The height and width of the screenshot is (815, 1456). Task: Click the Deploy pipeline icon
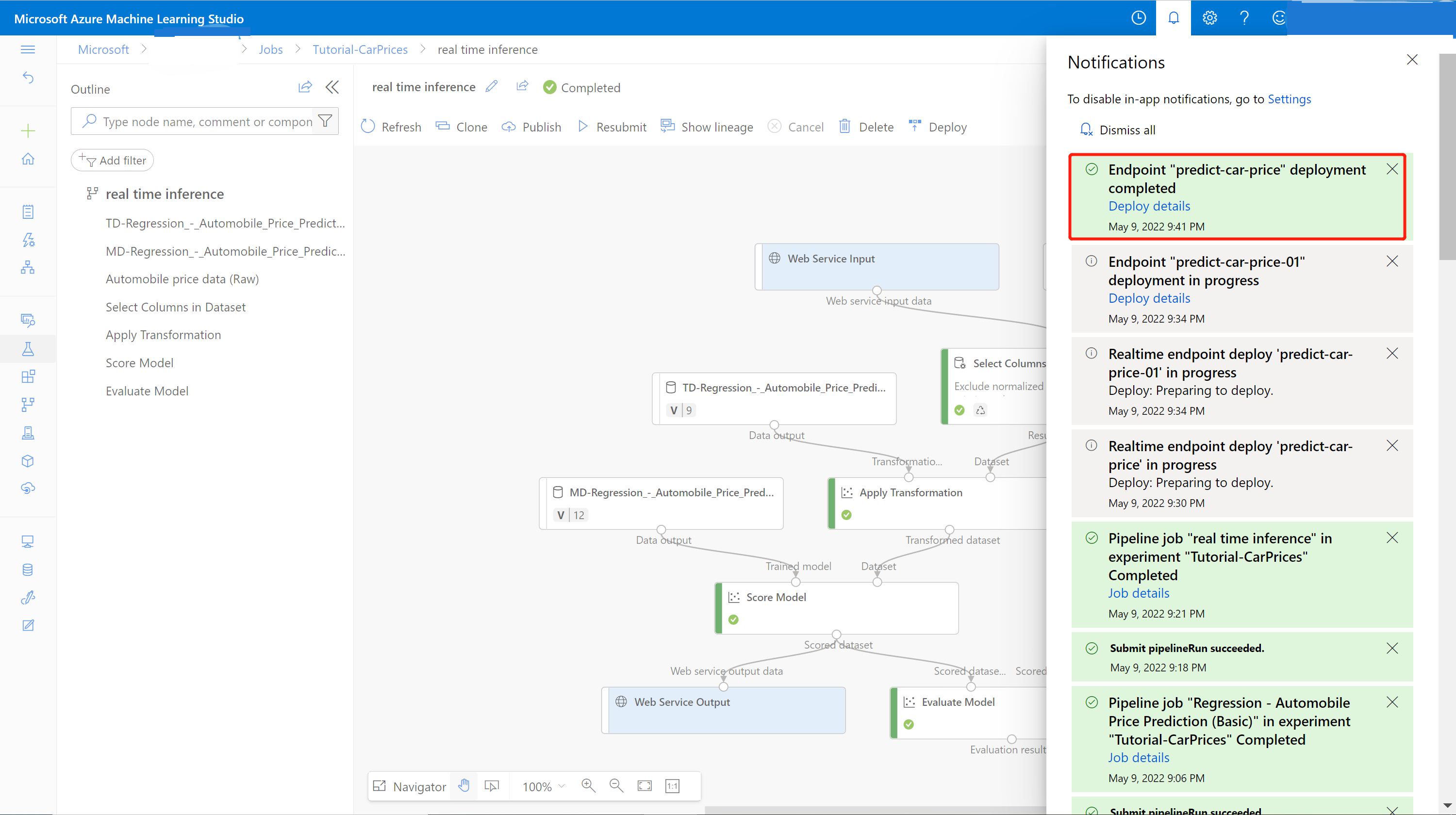pyautogui.click(x=937, y=126)
